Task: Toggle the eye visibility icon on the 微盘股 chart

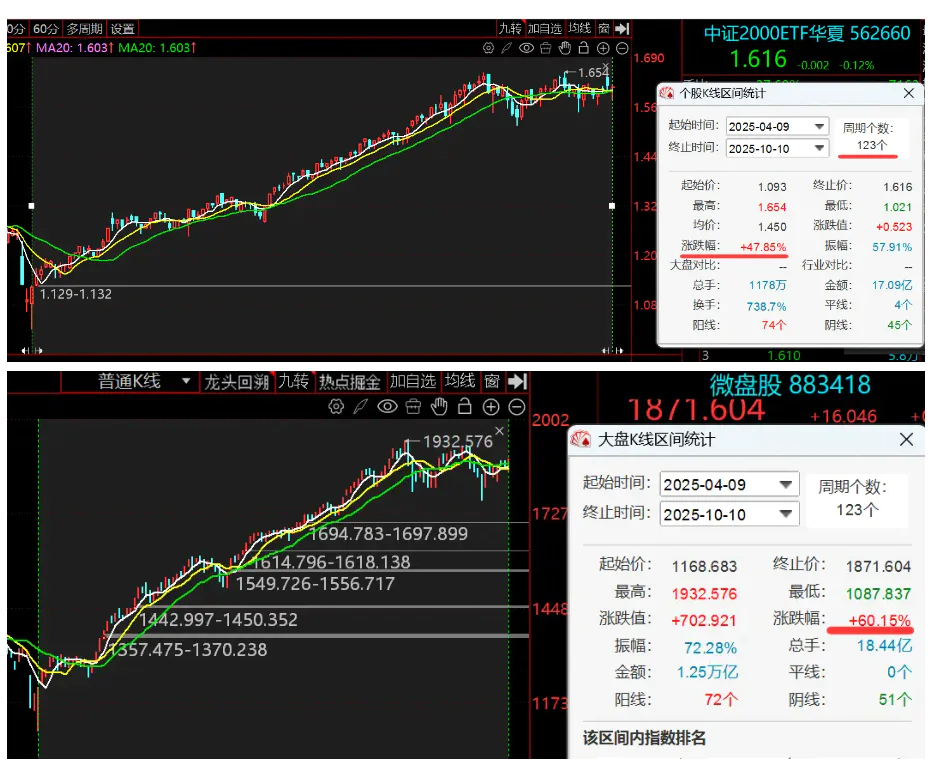Action: pos(387,407)
